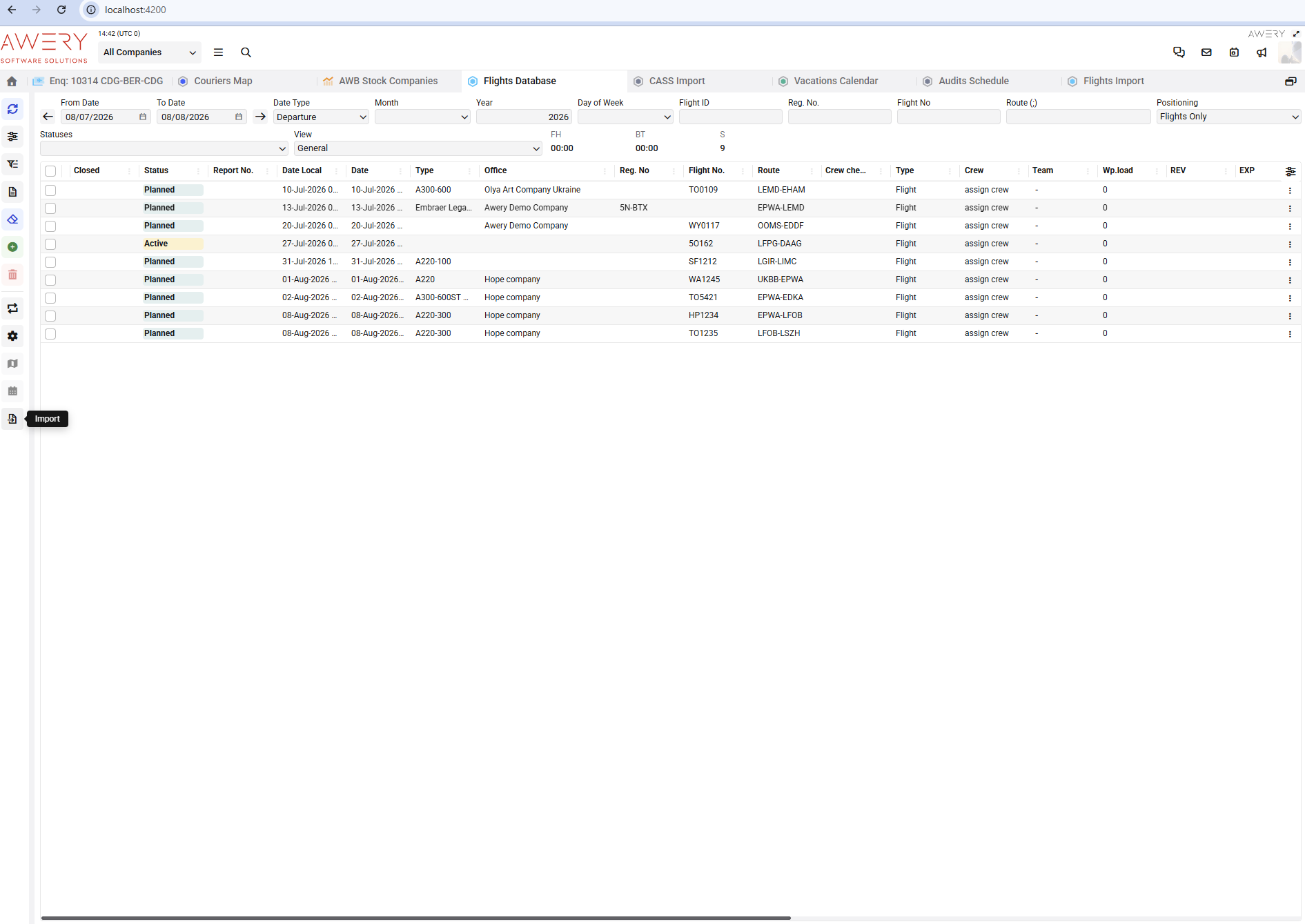Screen dimensions: 1305x924
Task: Open the Statuses dropdown
Action: point(164,148)
